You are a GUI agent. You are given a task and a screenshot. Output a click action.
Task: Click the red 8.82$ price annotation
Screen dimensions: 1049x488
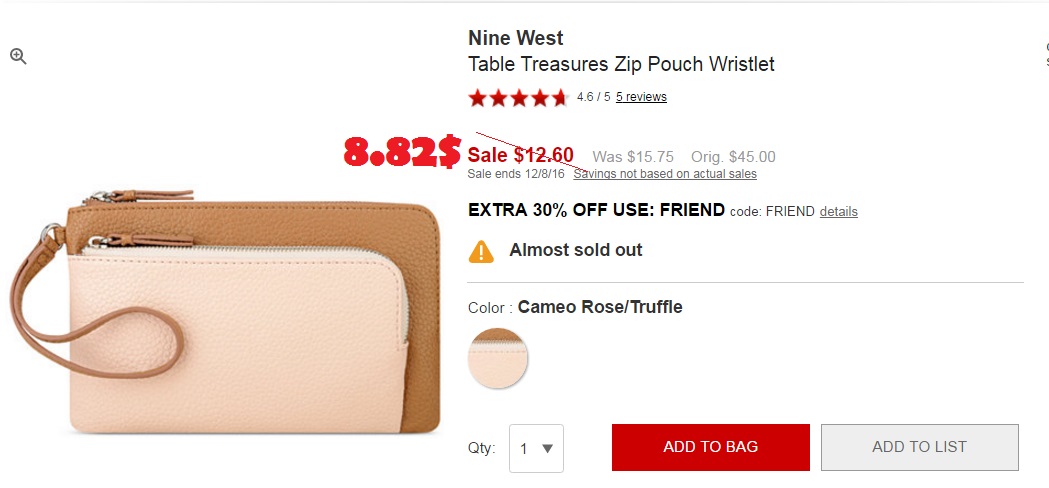(x=402, y=152)
